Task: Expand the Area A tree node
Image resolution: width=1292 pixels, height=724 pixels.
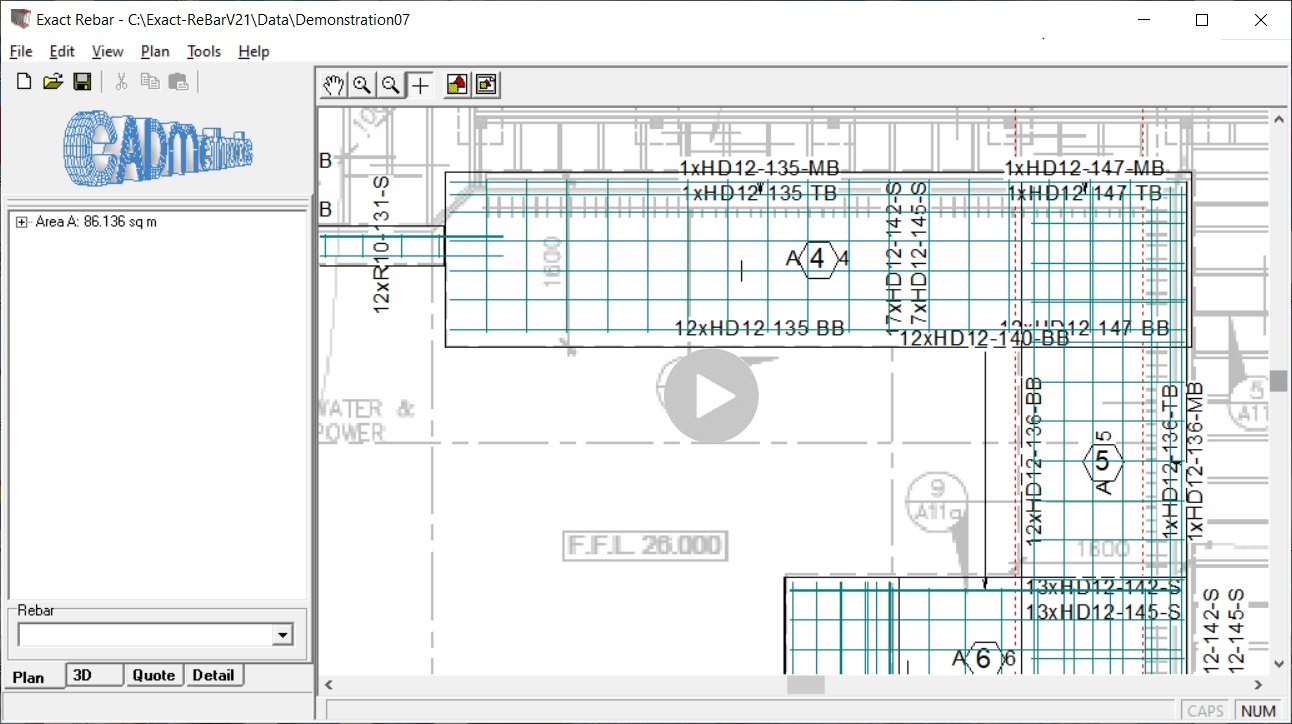Action: click(23, 221)
